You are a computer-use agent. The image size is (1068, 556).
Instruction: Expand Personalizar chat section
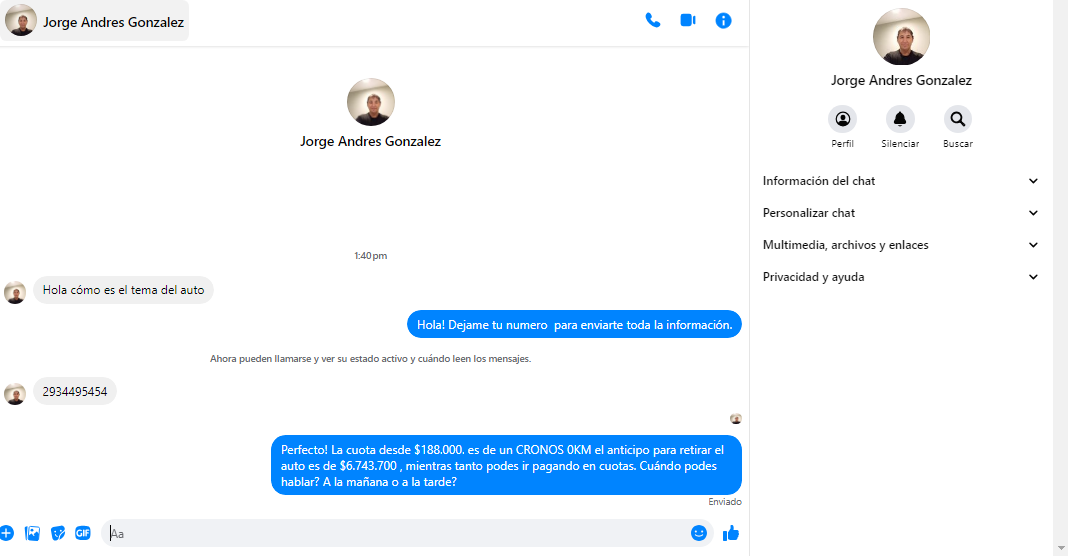point(901,213)
